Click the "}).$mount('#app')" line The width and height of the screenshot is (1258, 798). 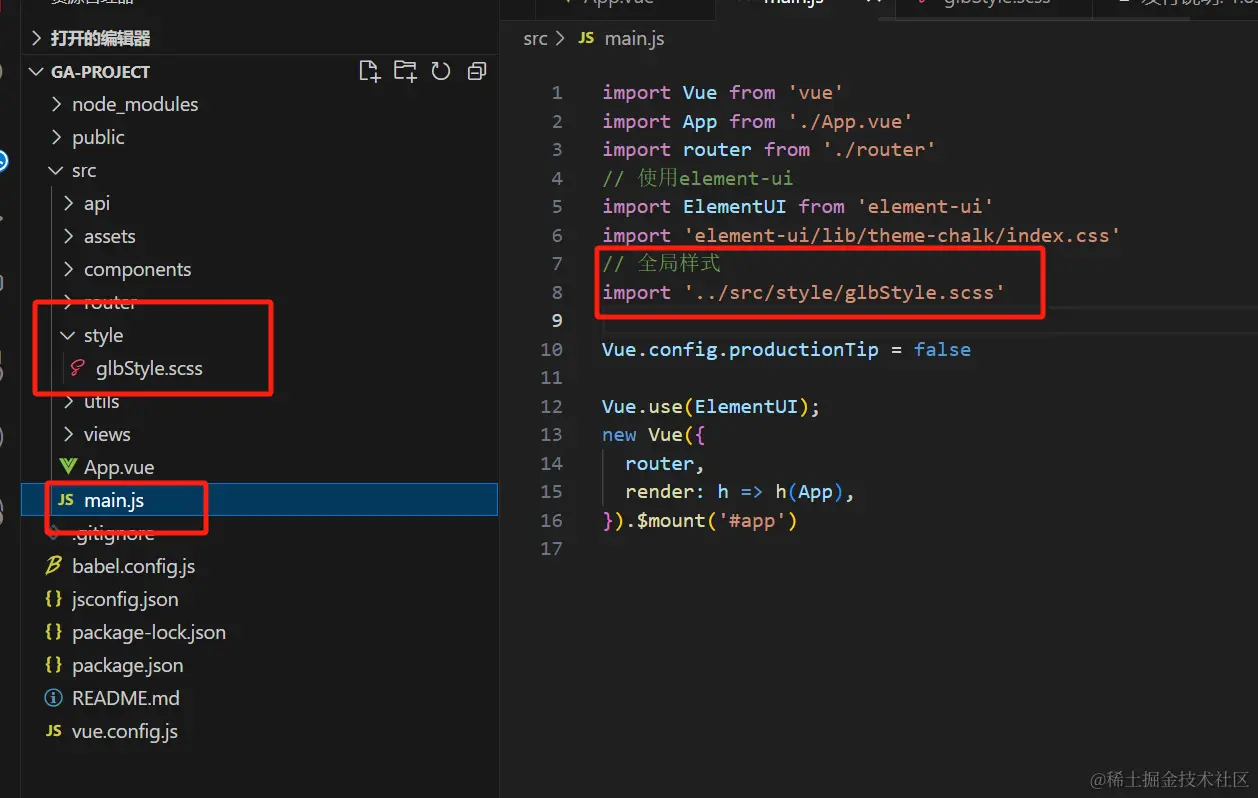(x=699, y=520)
